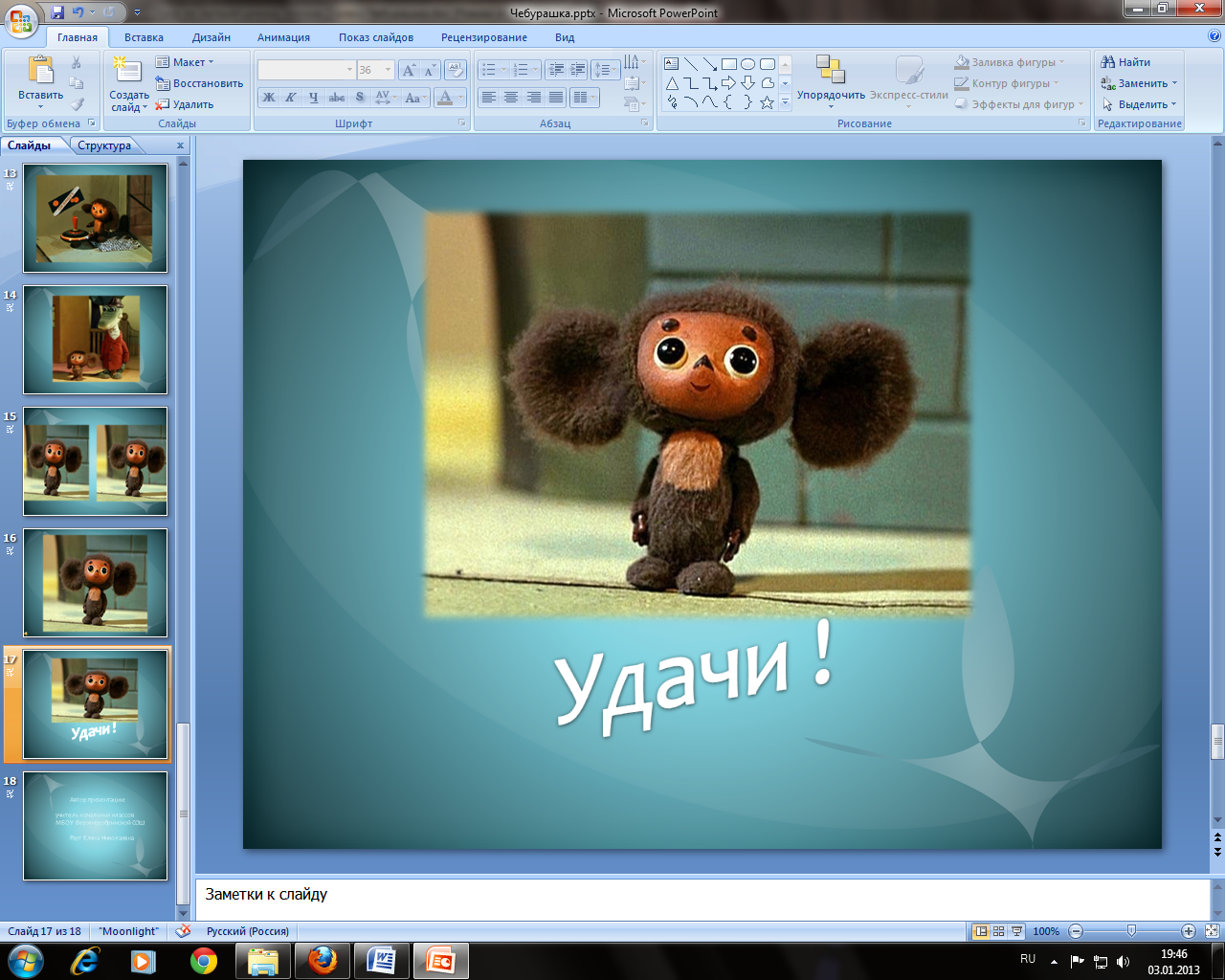The height and width of the screenshot is (980, 1225).
Task: Pick the straight line shape
Action: pos(691,64)
